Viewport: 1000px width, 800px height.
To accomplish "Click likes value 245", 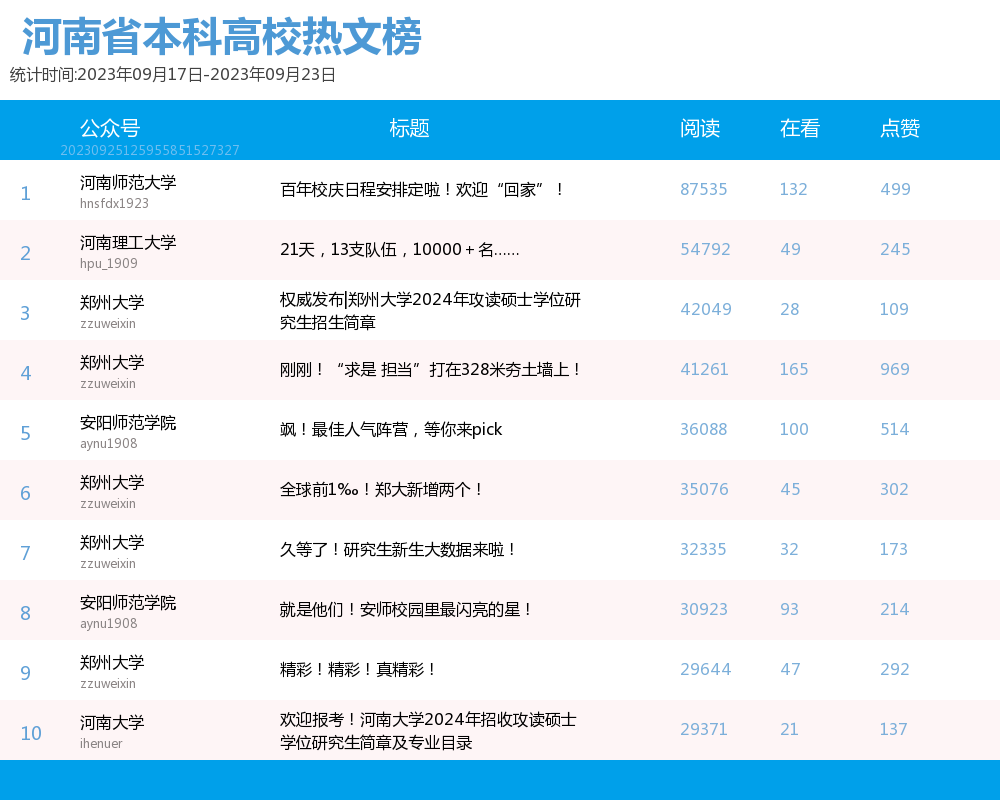I will point(895,249).
